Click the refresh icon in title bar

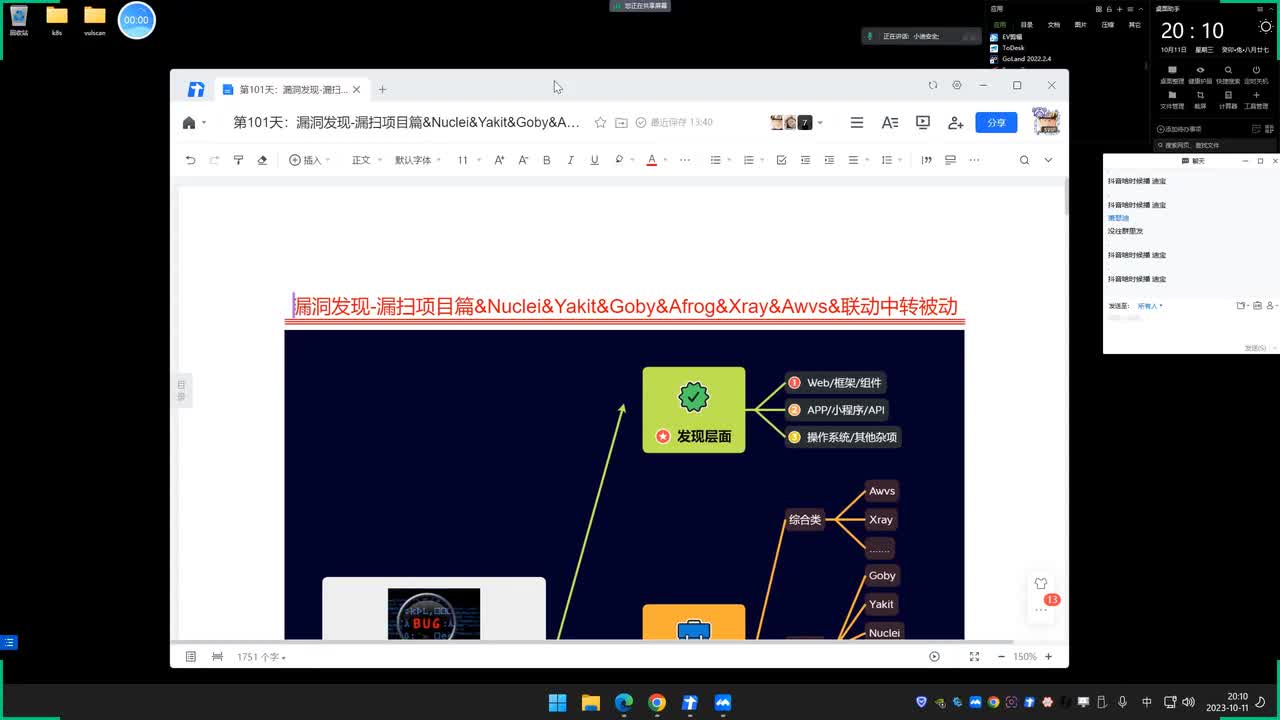[x=933, y=85]
